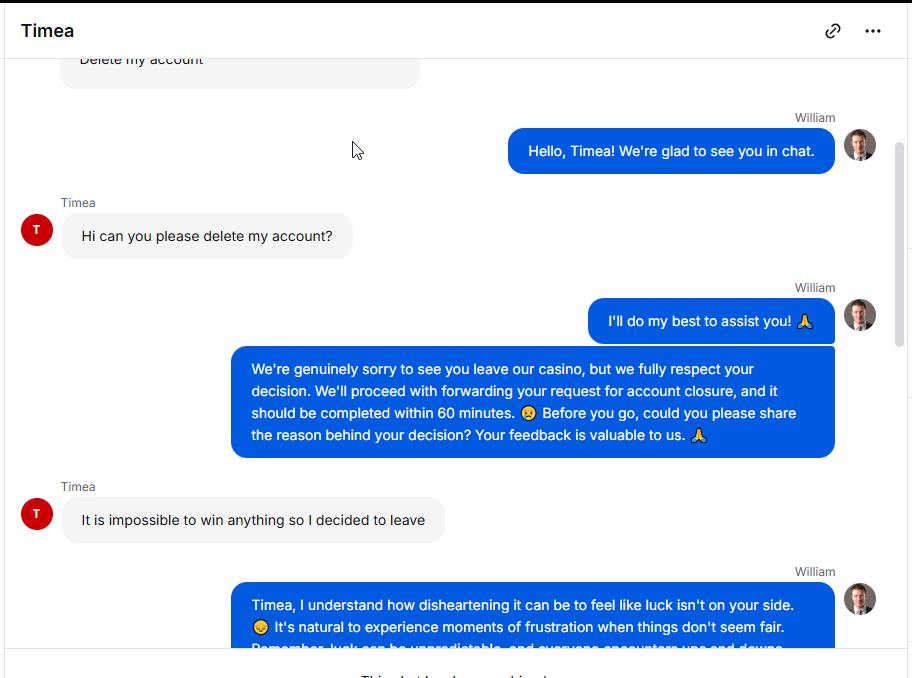Select the 'Timea' chat title header
The height and width of the screenshot is (678, 912).
[x=48, y=31]
